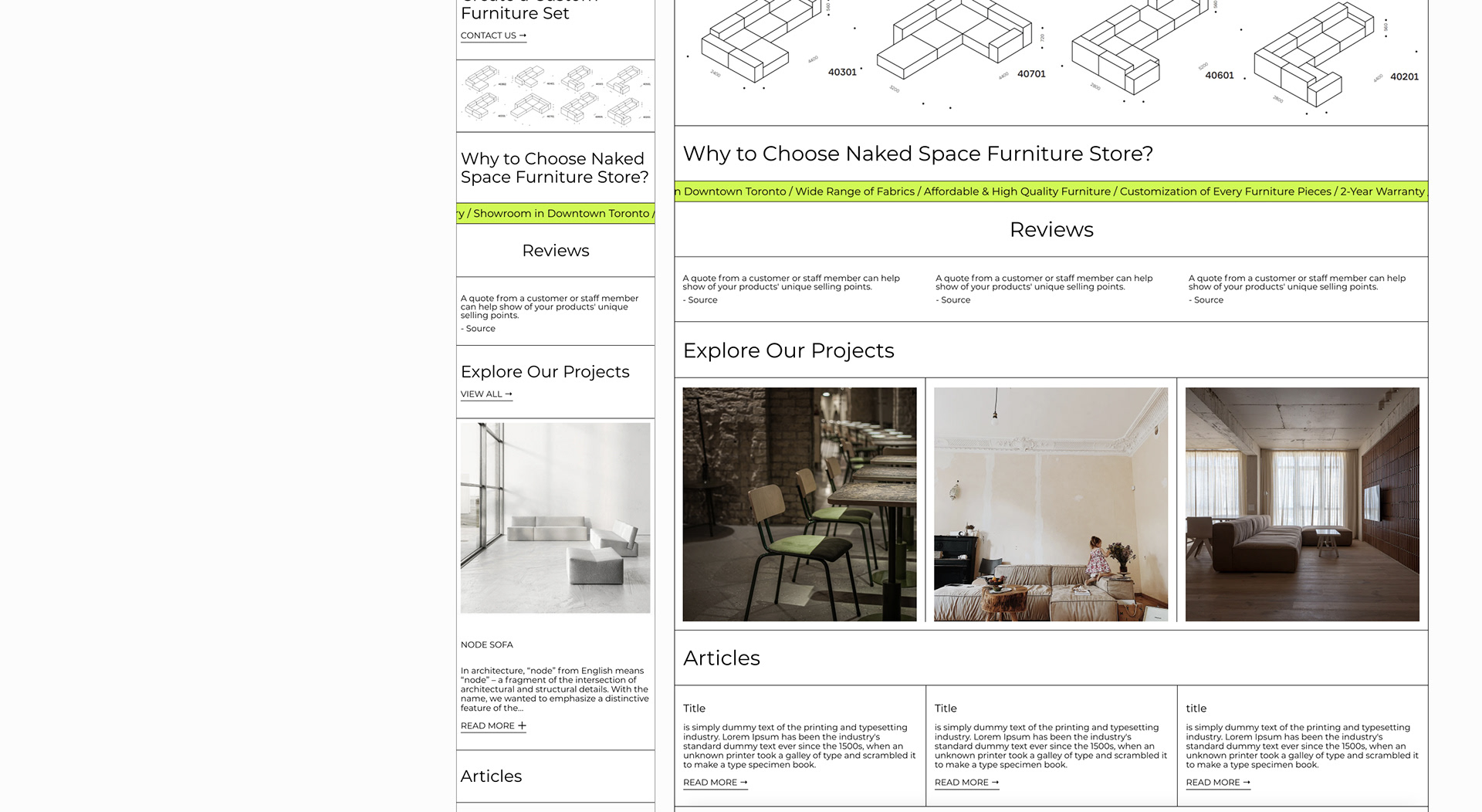Click the mobile Reviews heading
Screen dimensions: 1482x812
(x=556, y=251)
